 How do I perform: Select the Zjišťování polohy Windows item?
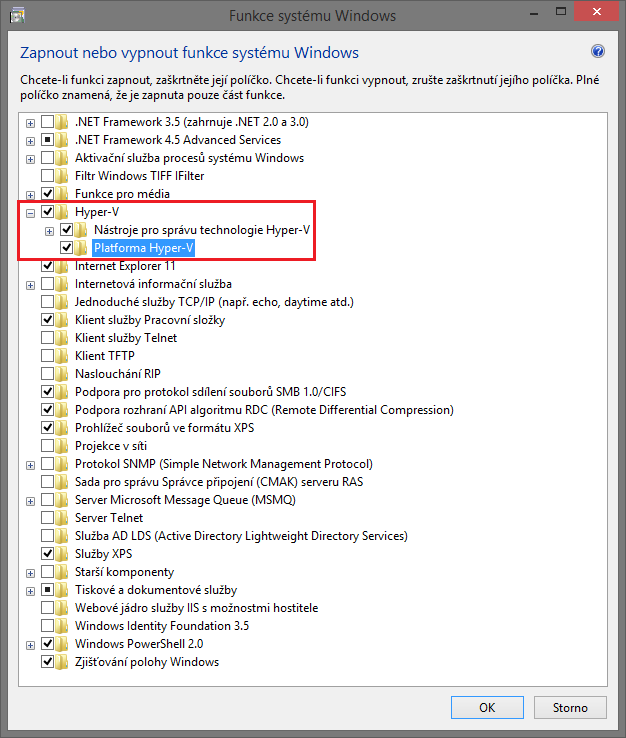146,662
